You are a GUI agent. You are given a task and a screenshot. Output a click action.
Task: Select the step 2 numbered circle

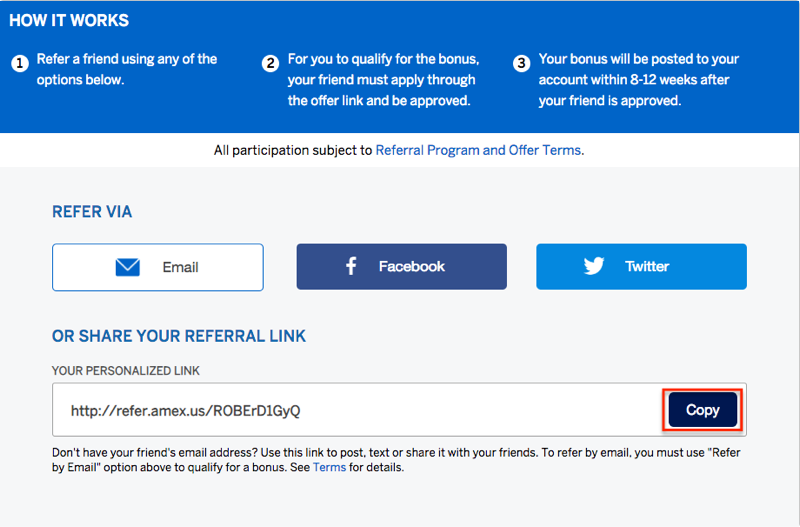[x=270, y=64]
